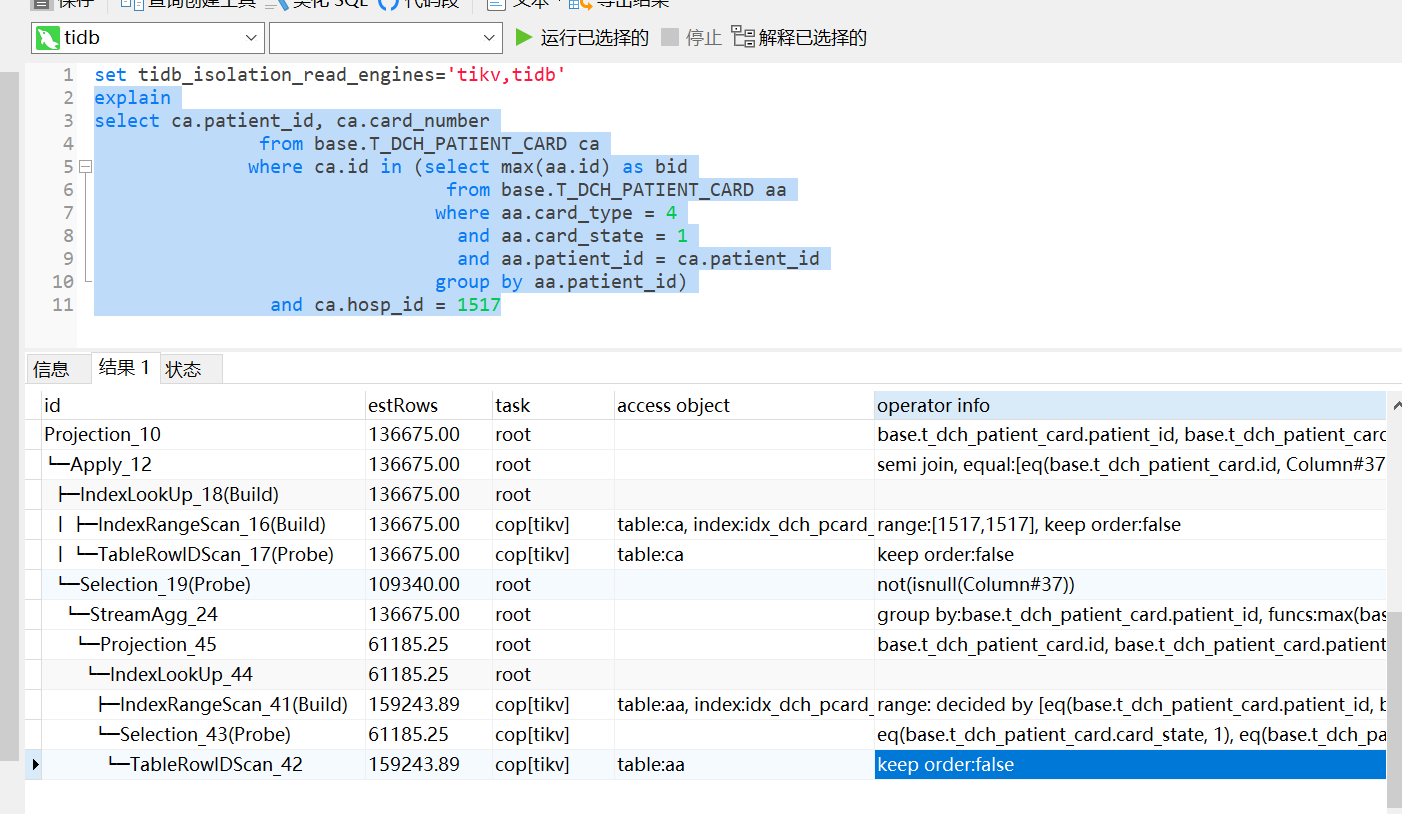Viewport: 1402px width, 814px height.
Task: Click the 'table:aa' access object cell
Action: 744,764
